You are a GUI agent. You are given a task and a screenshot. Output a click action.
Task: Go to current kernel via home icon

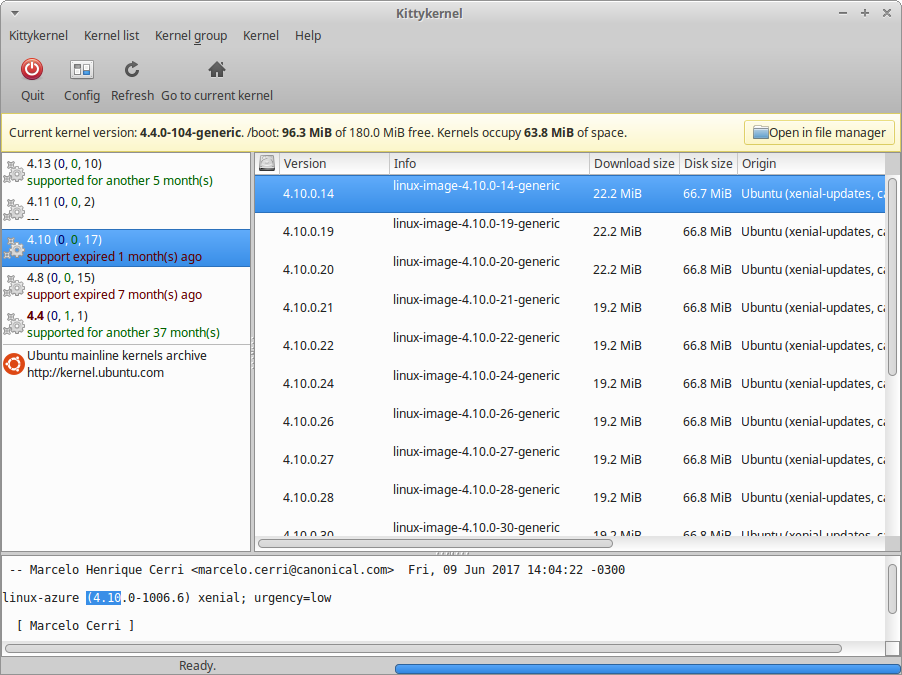[x=217, y=69]
